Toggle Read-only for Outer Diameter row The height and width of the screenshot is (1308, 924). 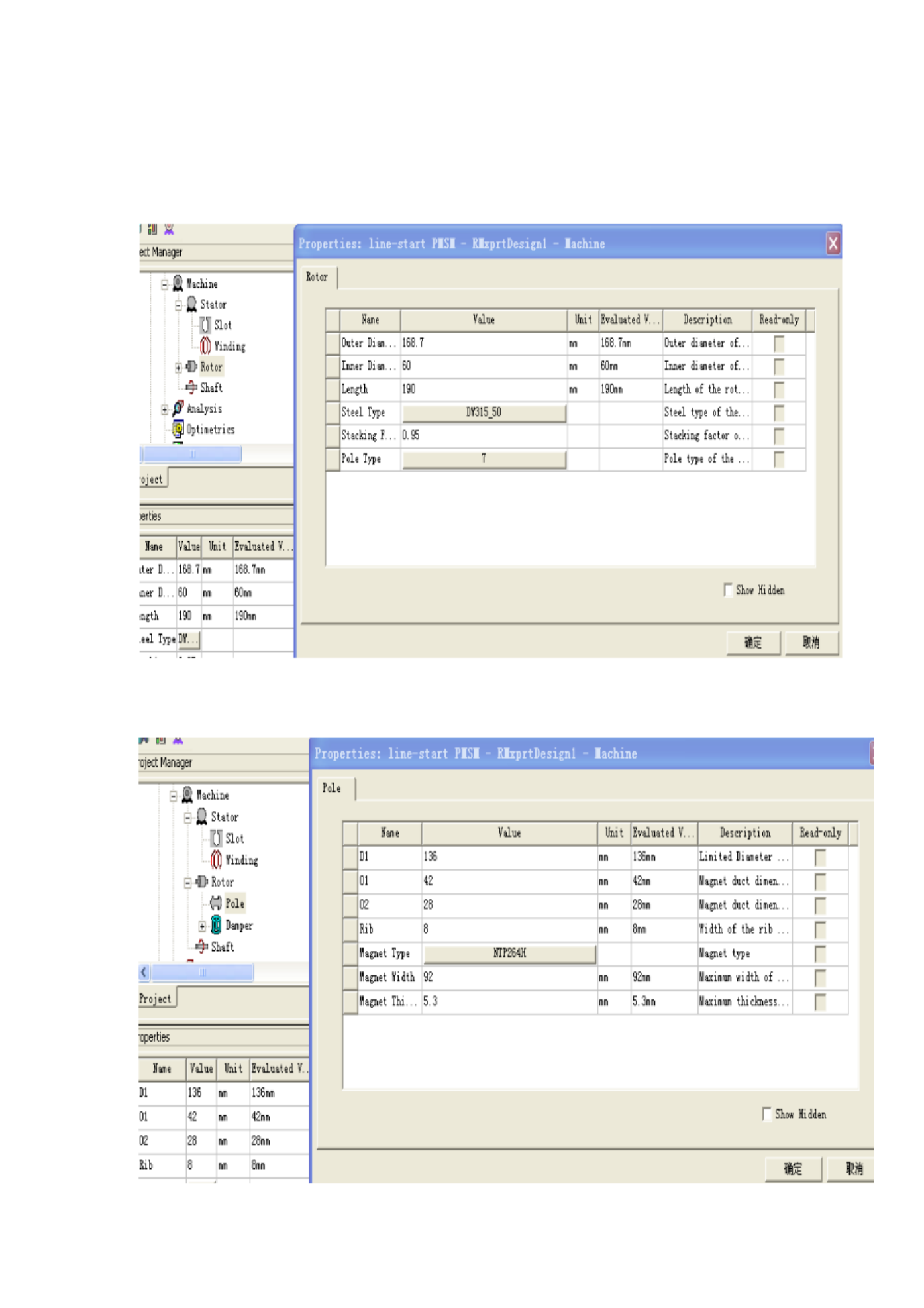point(779,343)
